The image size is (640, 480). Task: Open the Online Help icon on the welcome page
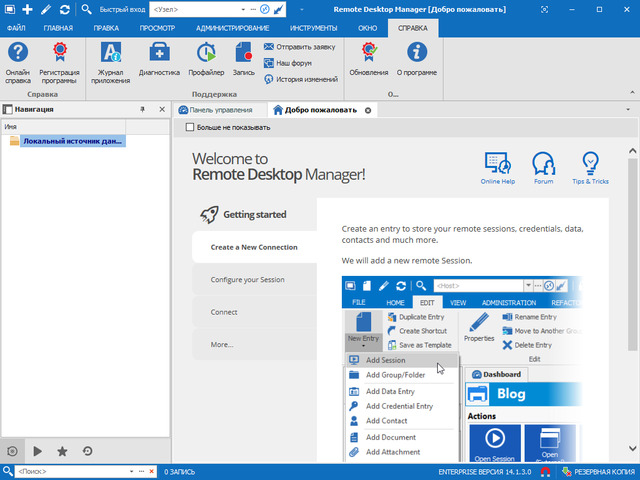[497, 168]
